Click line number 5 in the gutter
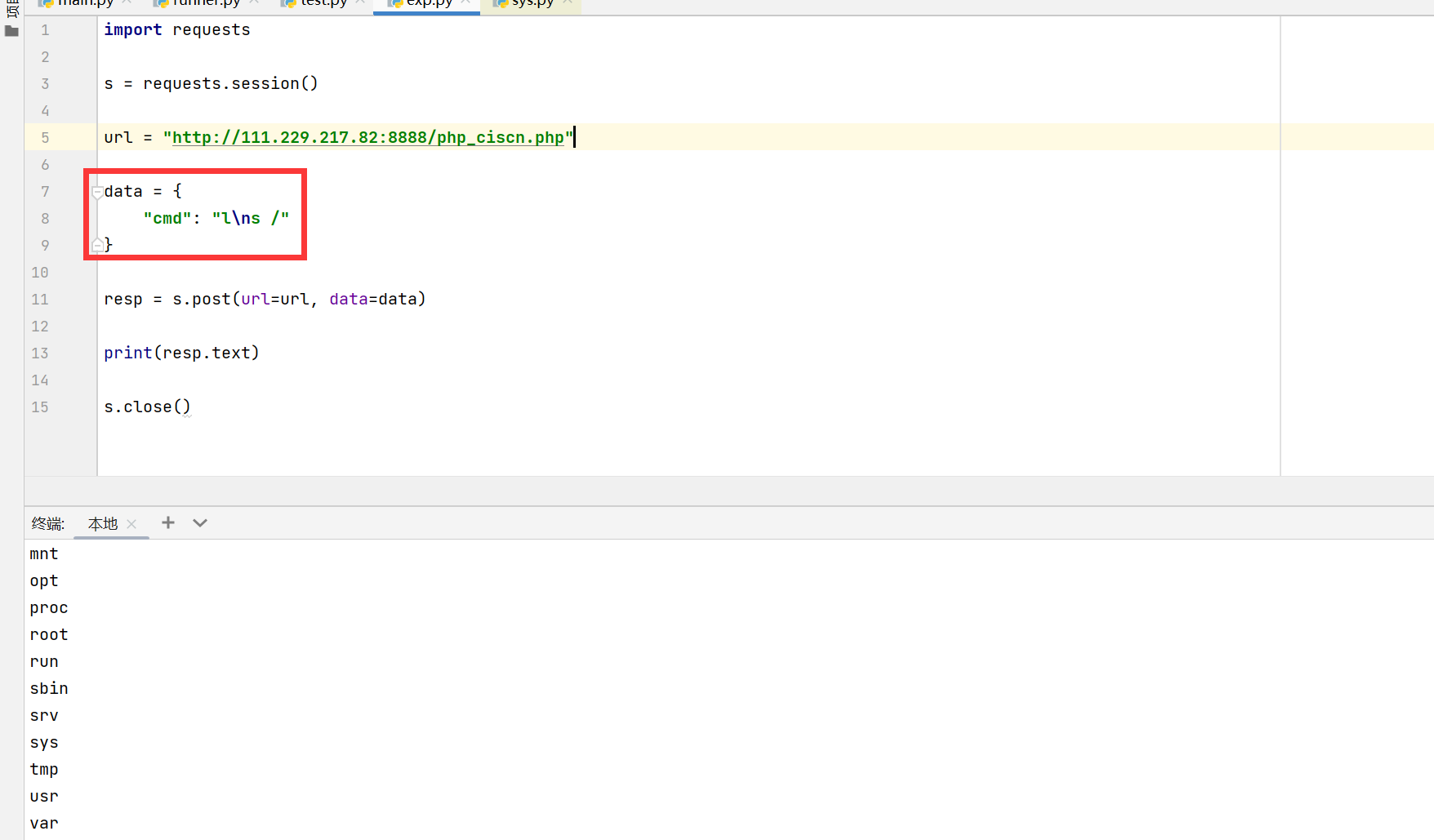1434x840 pixels. [45, 138]
